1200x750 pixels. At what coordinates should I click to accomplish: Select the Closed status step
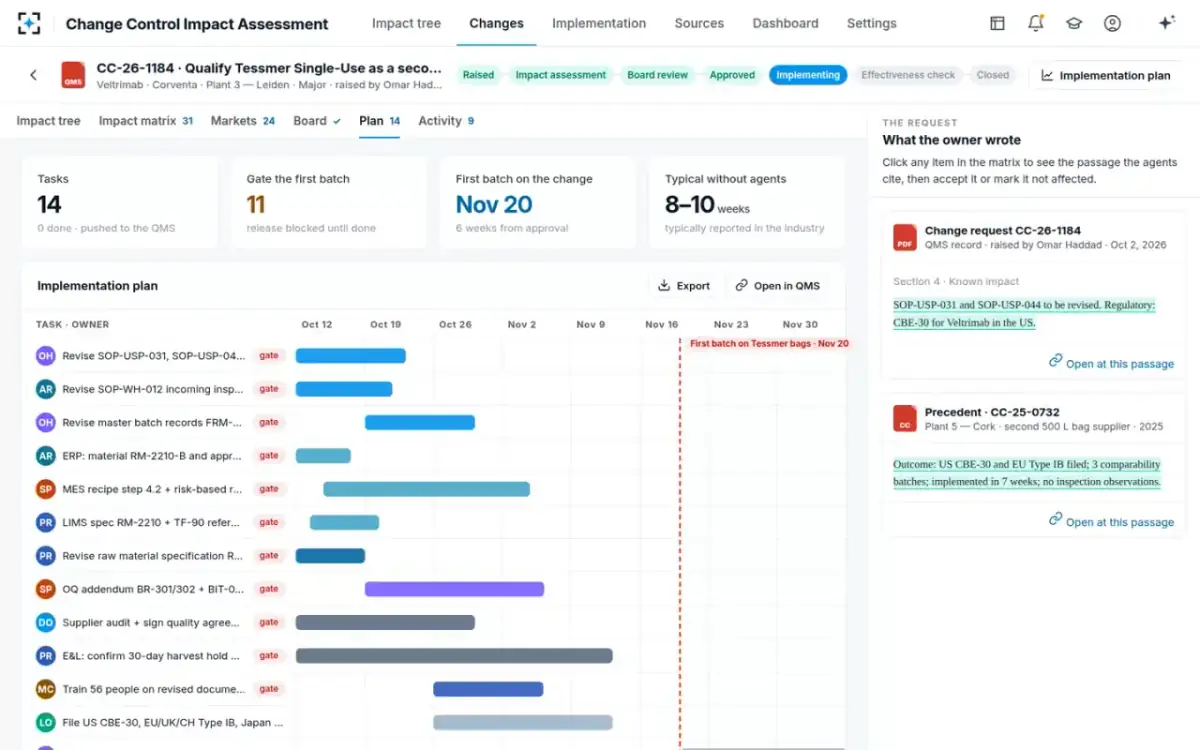tap(993, 75)
